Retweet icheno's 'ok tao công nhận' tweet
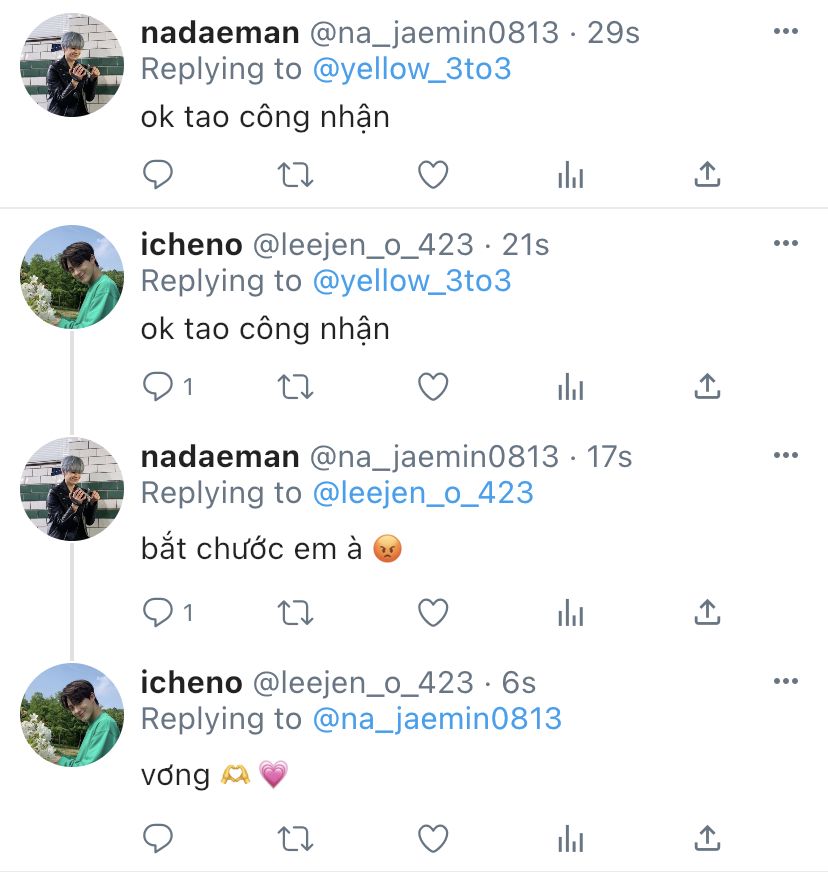The height and width of the screenshot is (872, 828). [x=294, y=386]
